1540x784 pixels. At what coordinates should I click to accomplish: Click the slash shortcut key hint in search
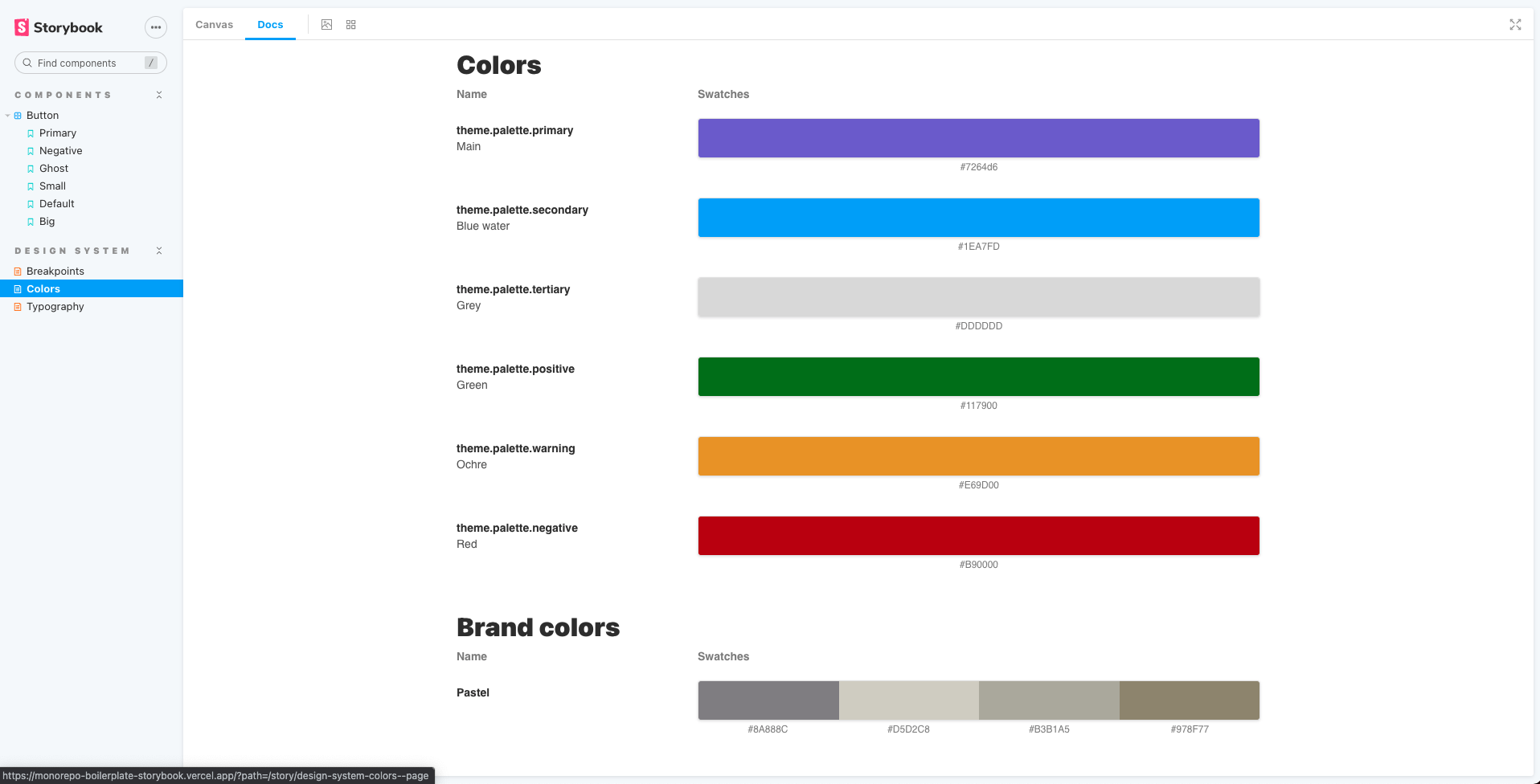pos(151,63)
